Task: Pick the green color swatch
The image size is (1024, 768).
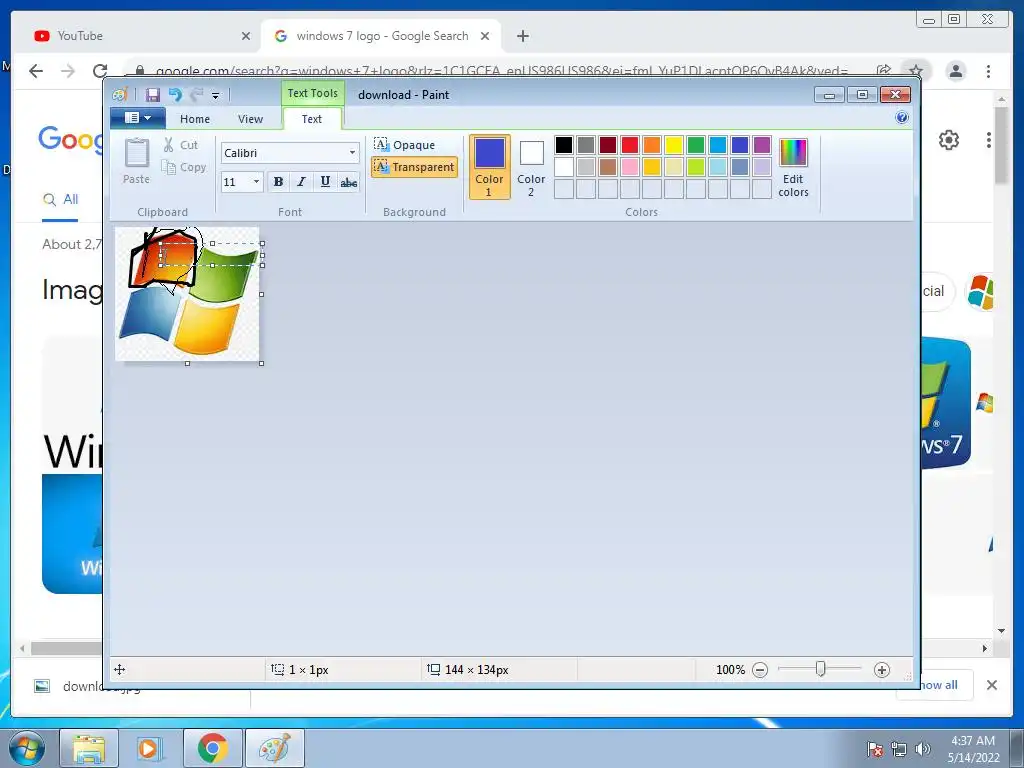Action: pos(696,144)
